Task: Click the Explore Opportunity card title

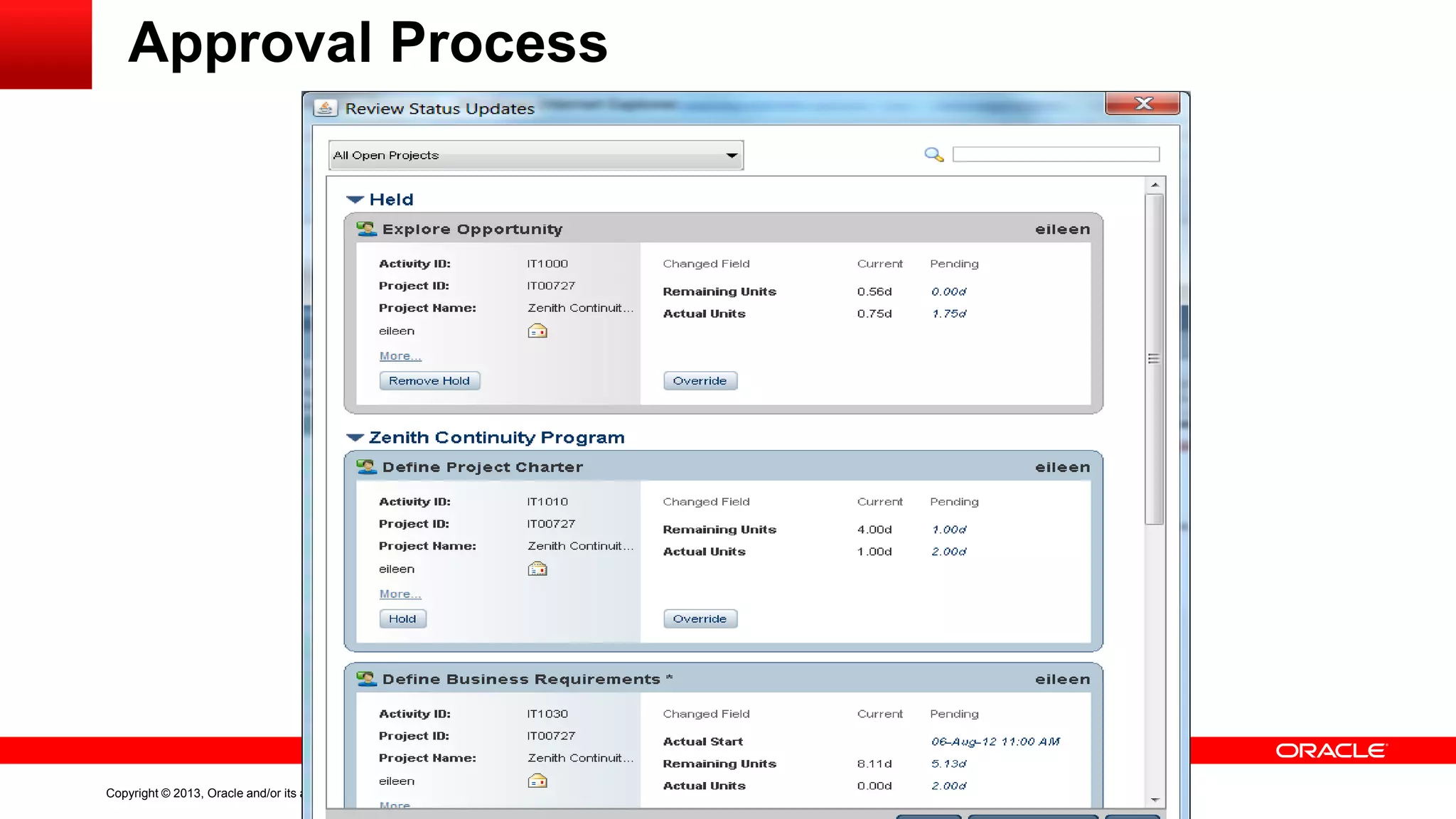Action: pos(472,229)
